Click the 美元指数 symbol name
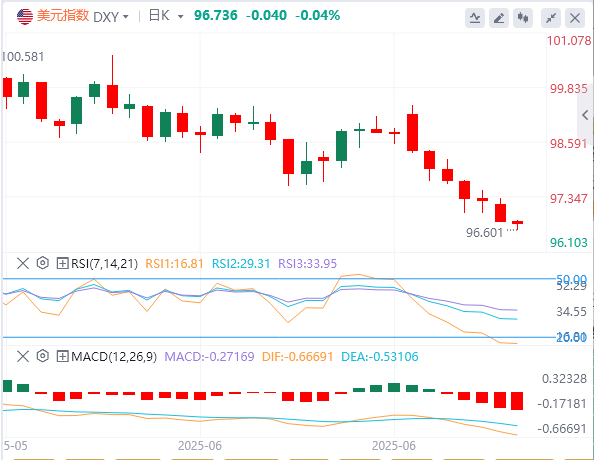This screenshot has height=460, width=594. 63,16
